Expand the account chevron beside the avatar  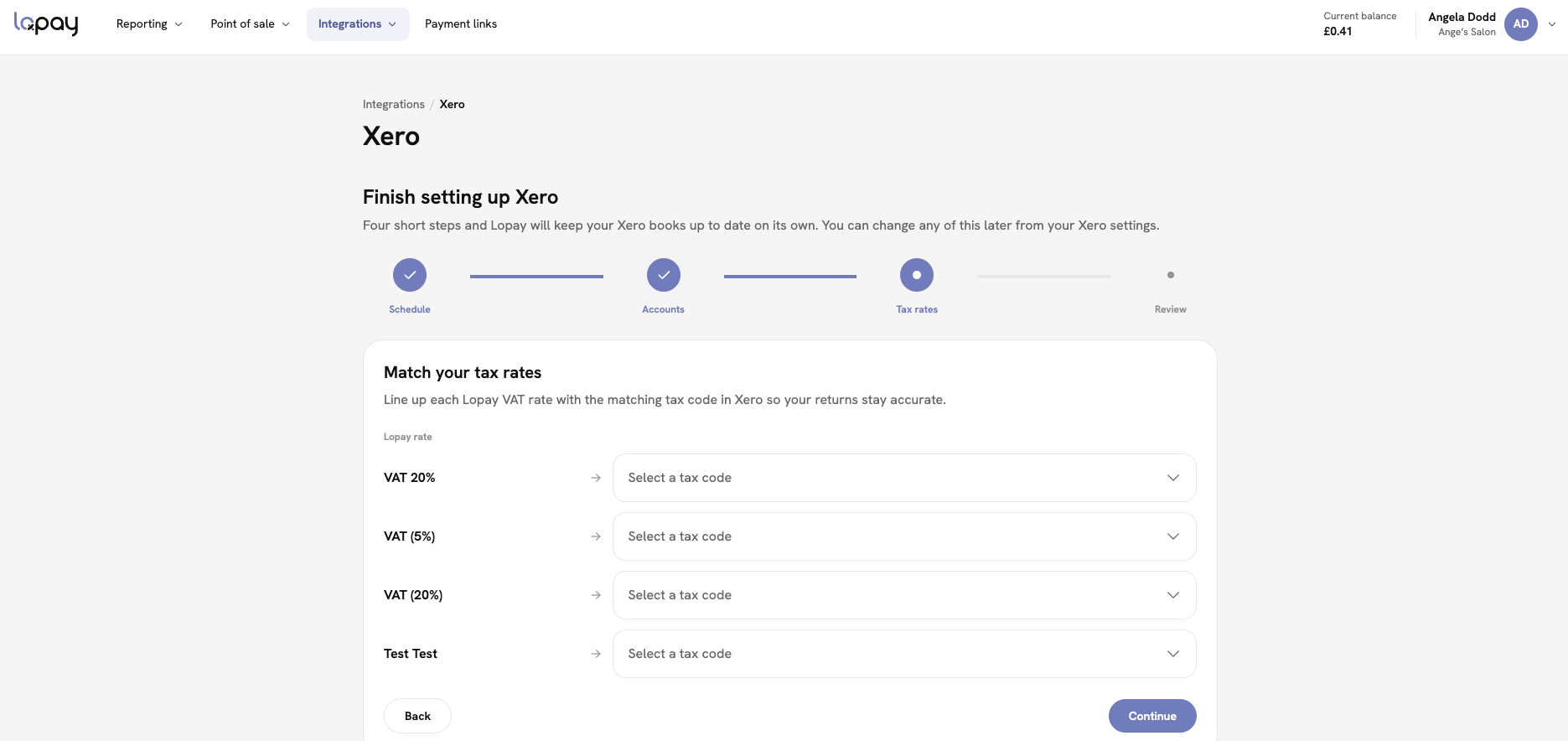click(x=1552, y=24)
